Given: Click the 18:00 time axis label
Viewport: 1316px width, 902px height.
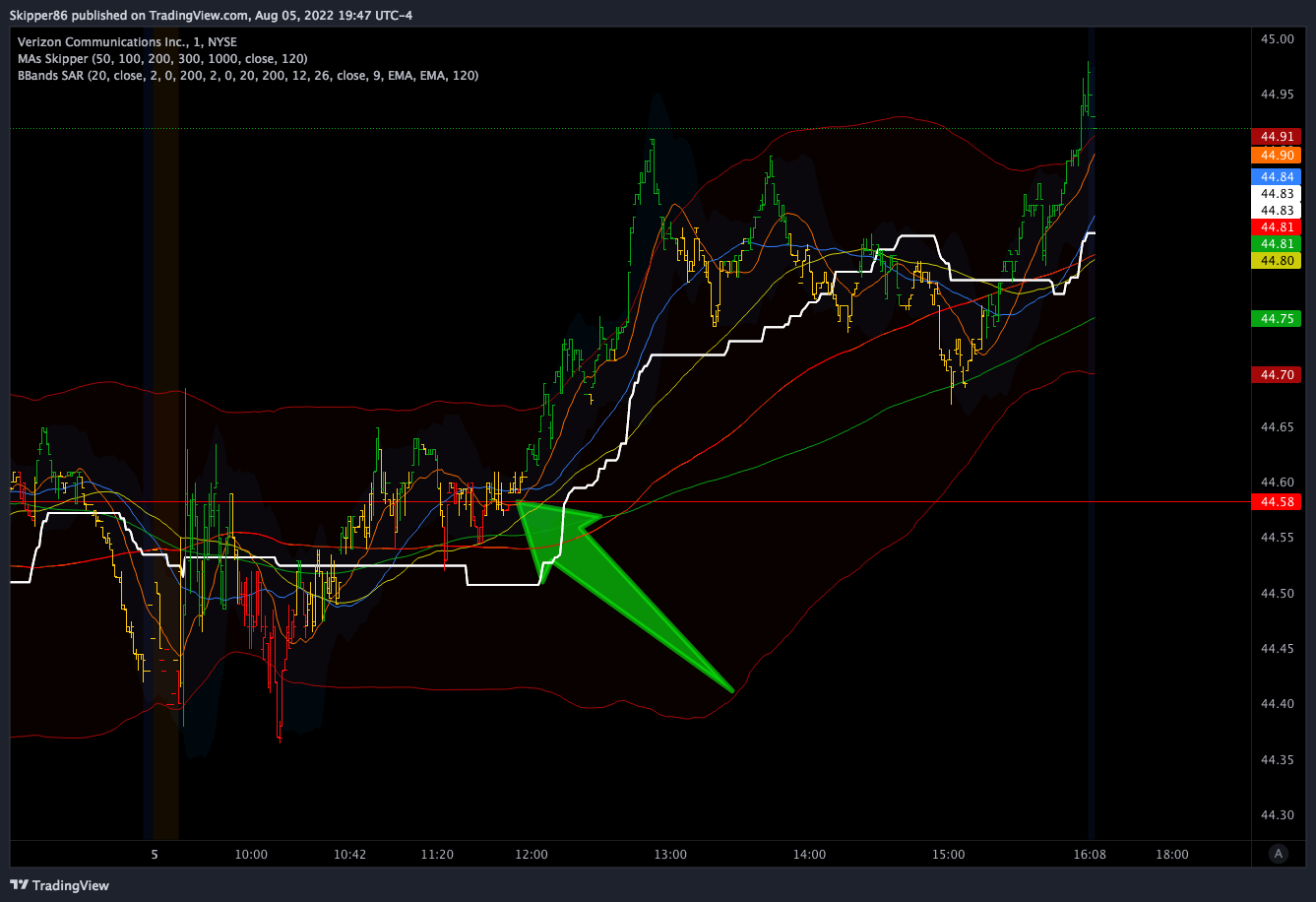Looking at the screenshot, I should [1171, 854].
